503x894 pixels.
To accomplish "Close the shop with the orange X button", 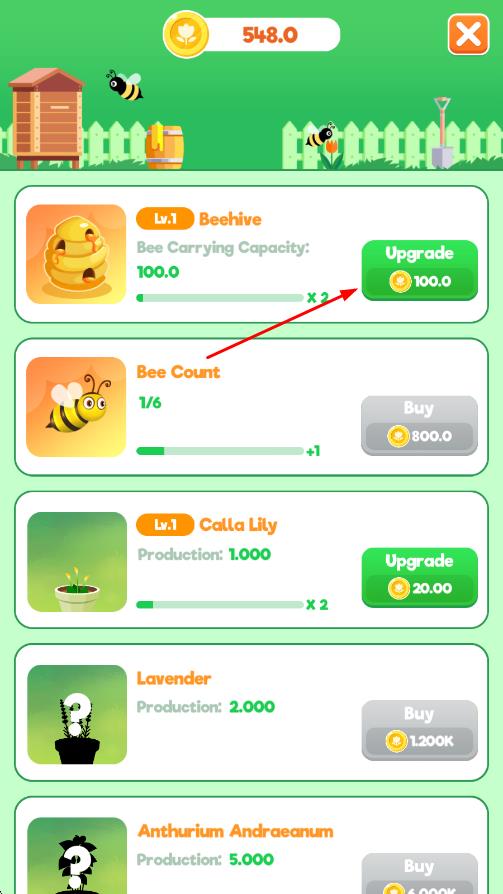I will coord(468,35).
